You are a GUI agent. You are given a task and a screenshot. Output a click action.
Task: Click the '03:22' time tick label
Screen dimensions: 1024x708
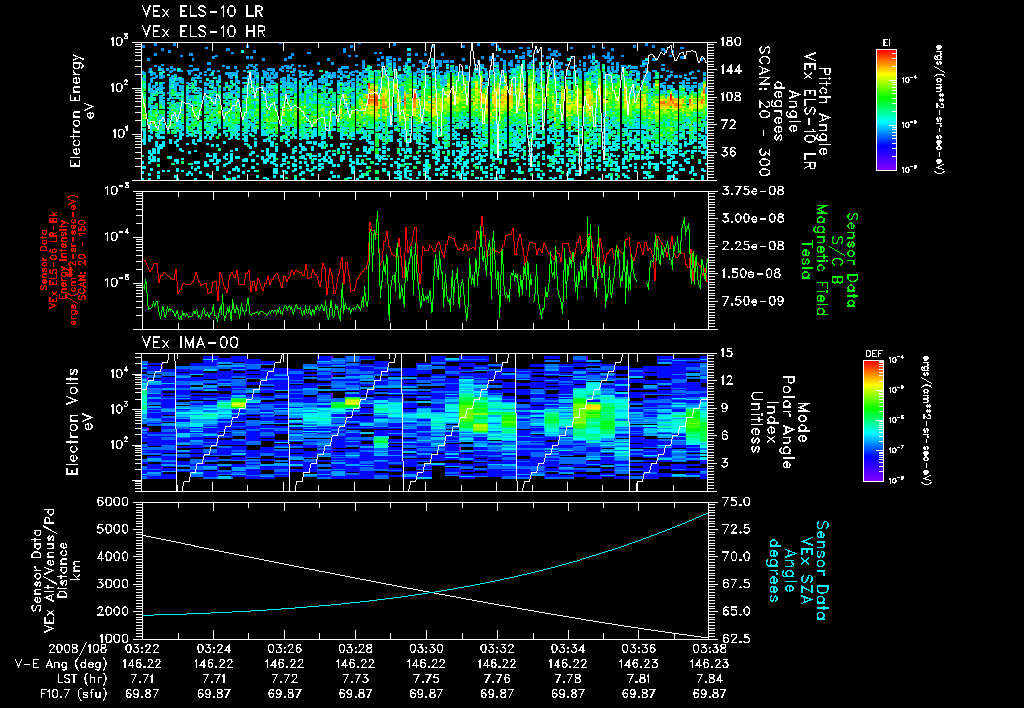point(142,650)
